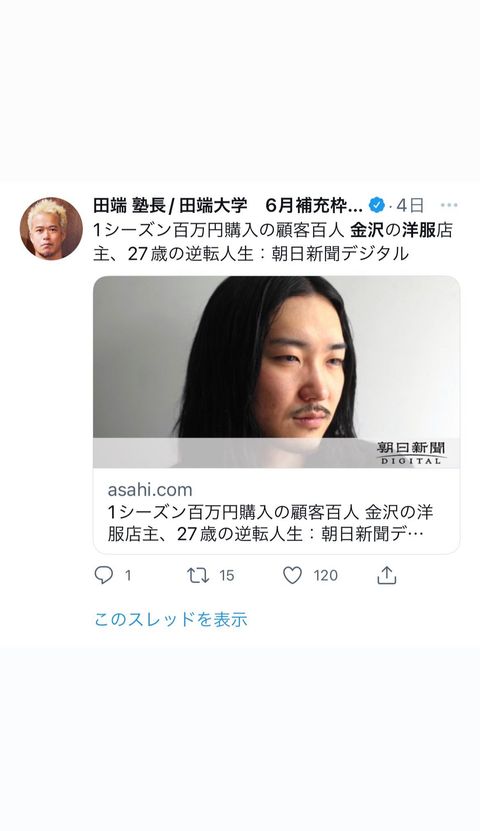Like the tweet with heart icon

tap(292, 575)
